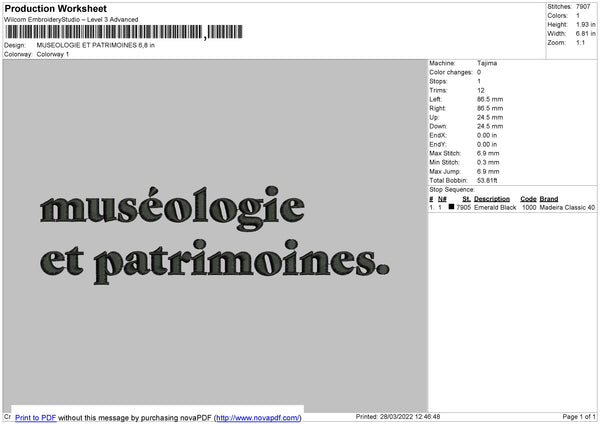Screen dimensions: 600x424
Task: Click the Printed date timestamp in footer
Action: pos(397,416)
